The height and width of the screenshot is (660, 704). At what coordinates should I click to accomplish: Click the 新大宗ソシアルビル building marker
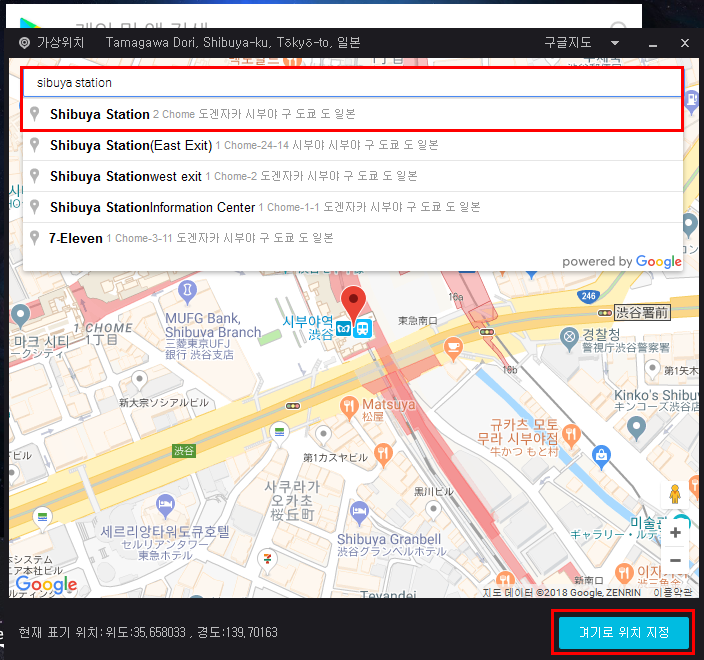[x=139, y=380]
